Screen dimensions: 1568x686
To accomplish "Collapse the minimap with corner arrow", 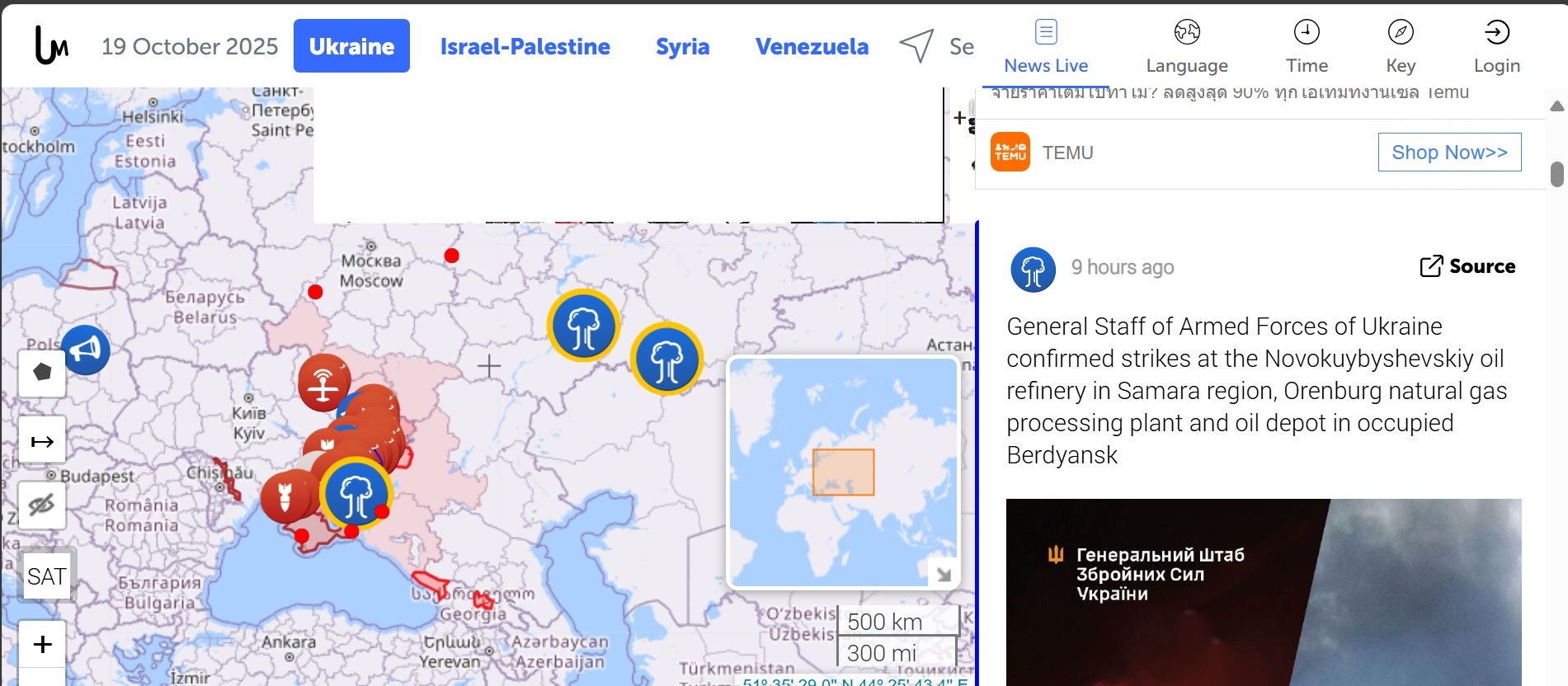I will (x=943, y=573).
